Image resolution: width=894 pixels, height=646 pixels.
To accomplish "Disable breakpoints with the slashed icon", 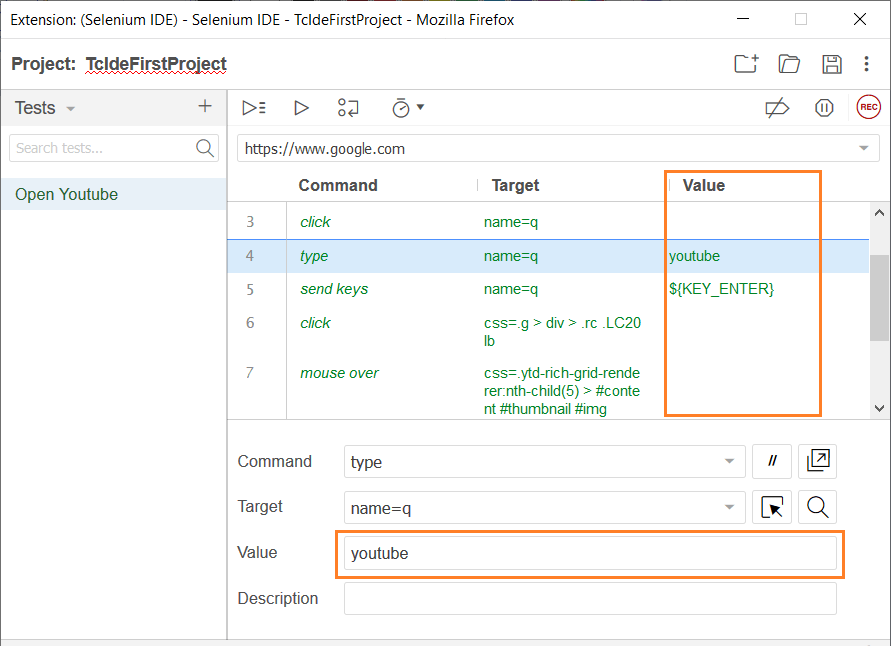I will coord(778,107).
